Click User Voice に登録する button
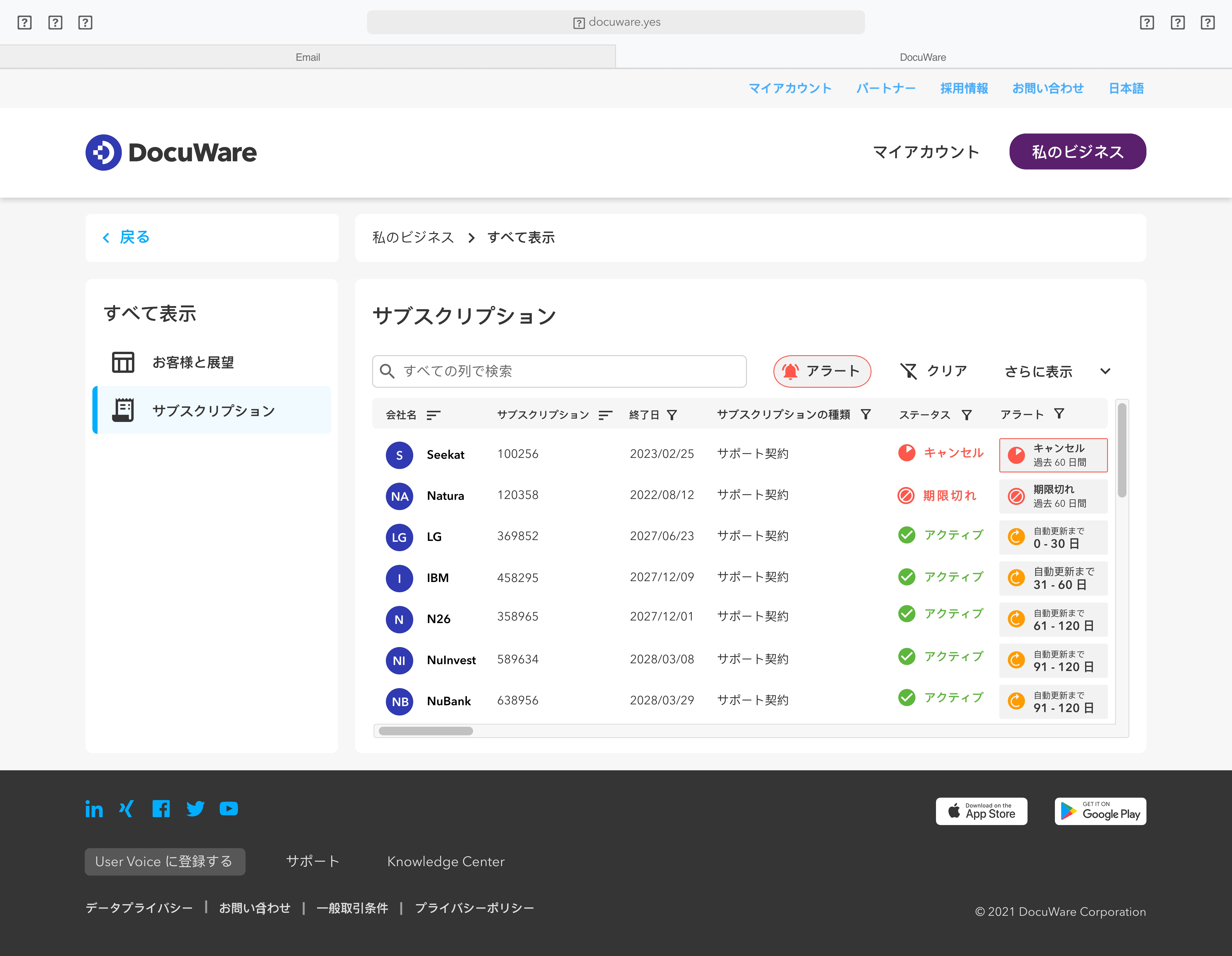Image resolution: width=1232 pixels, height=956 pixels. click(x=165, y=862)
